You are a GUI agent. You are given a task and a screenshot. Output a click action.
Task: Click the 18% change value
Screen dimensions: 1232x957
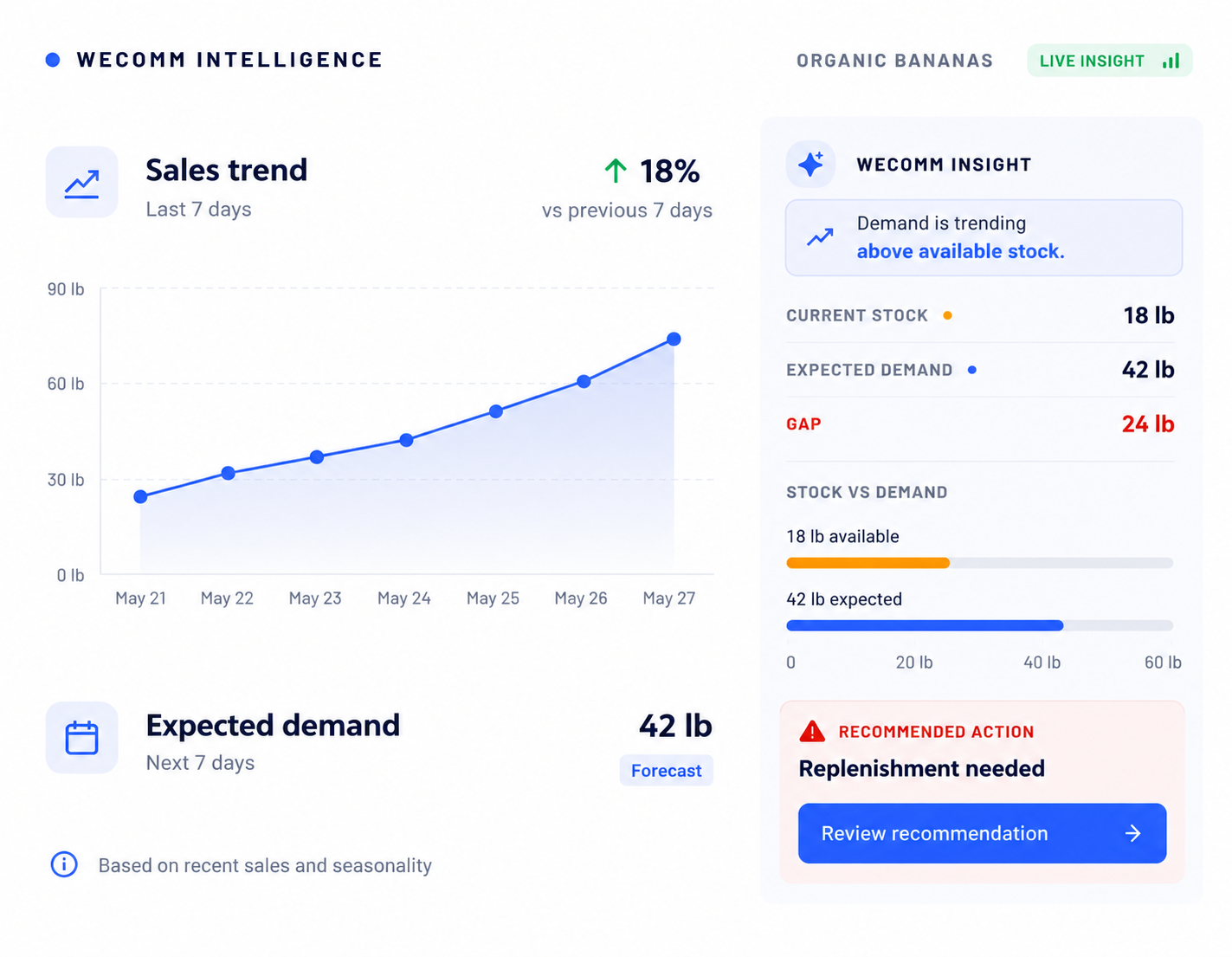pos(669,171)
